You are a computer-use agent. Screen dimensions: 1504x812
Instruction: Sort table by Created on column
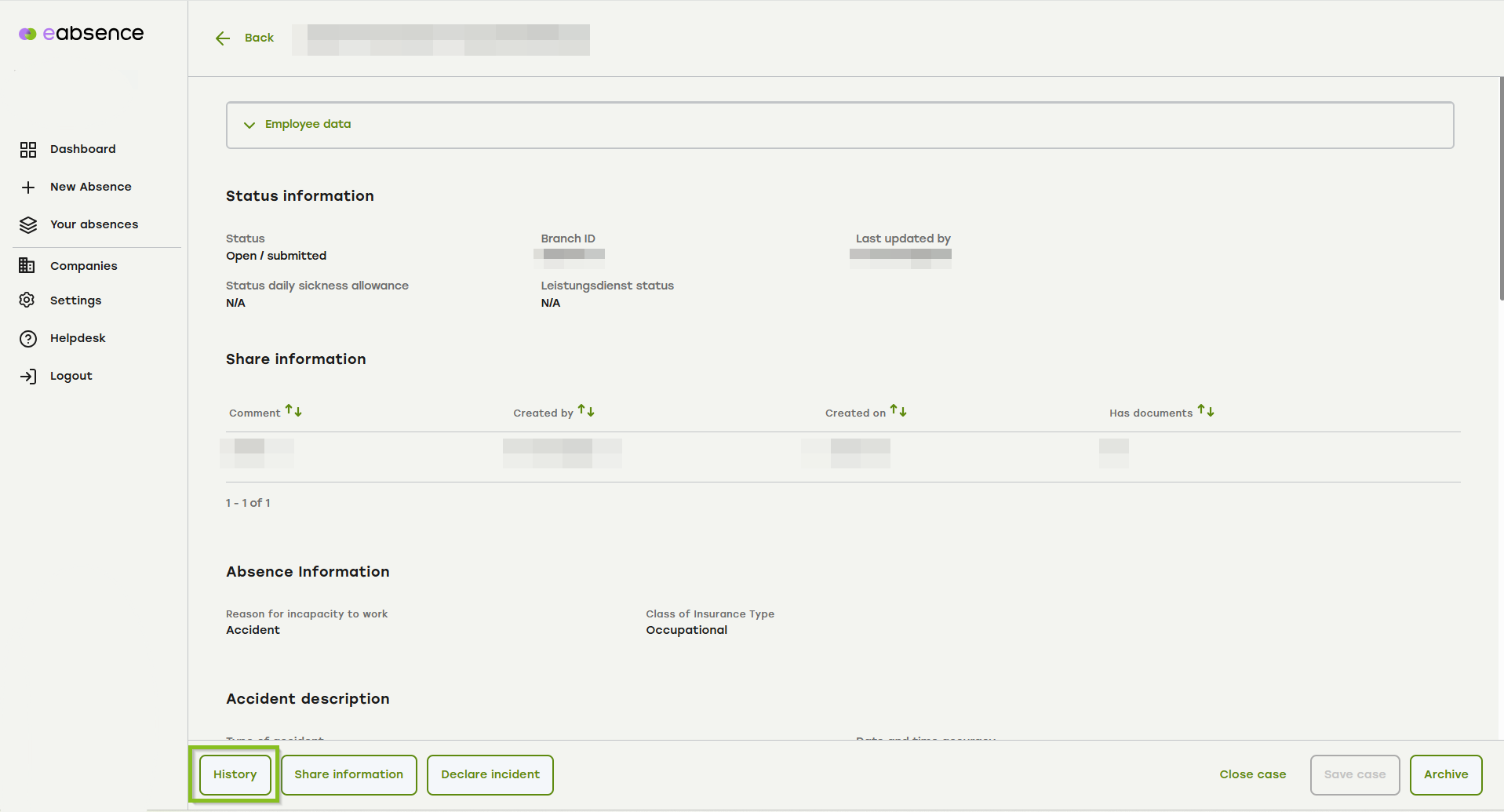[x=898, y=411]
